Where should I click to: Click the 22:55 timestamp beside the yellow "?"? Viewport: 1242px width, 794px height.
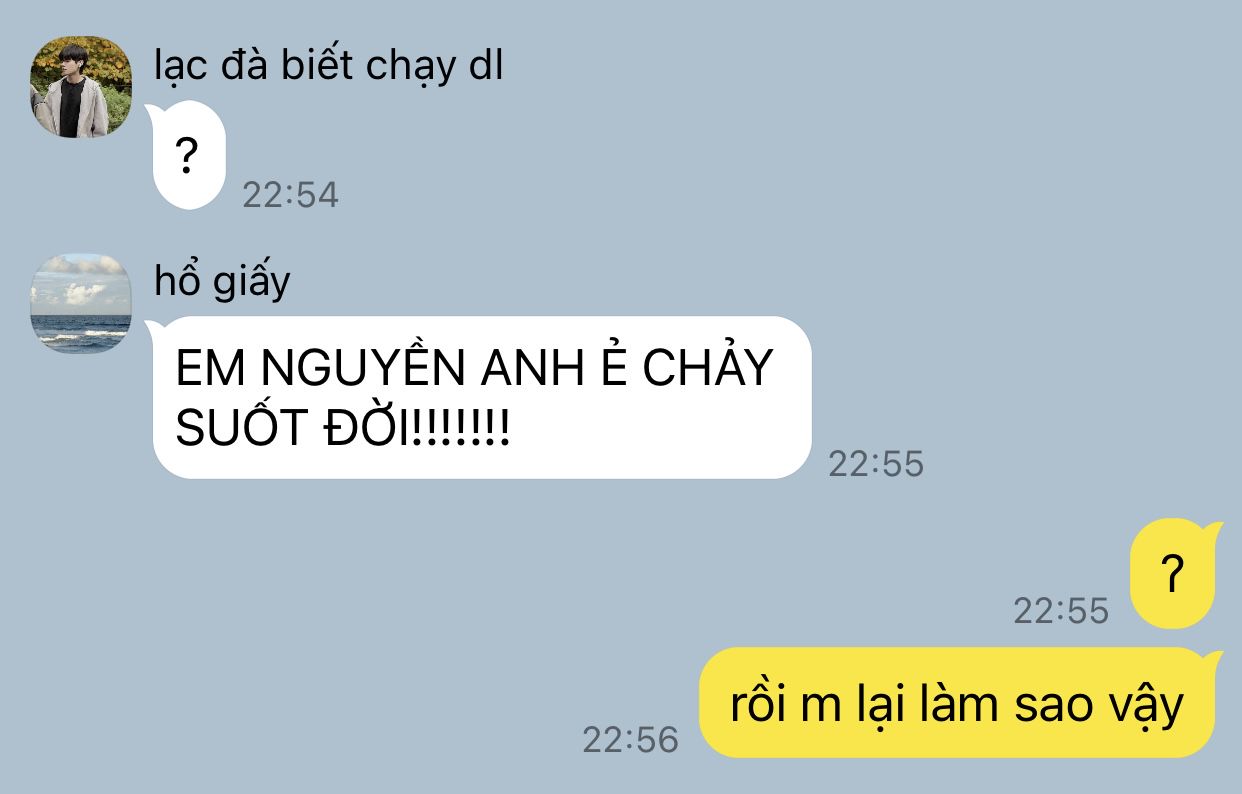[1062, 611]
